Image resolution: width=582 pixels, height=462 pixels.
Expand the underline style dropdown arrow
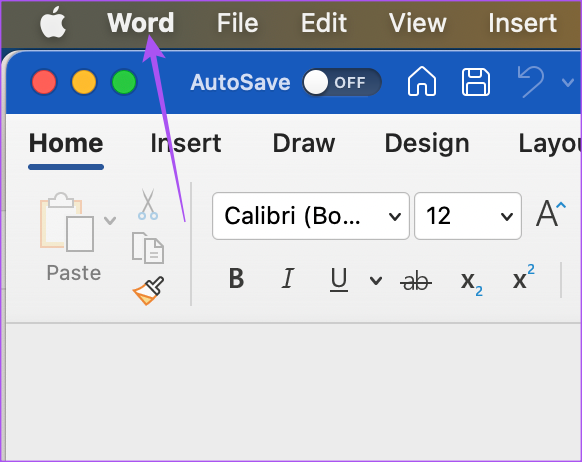tap(376, 281)
